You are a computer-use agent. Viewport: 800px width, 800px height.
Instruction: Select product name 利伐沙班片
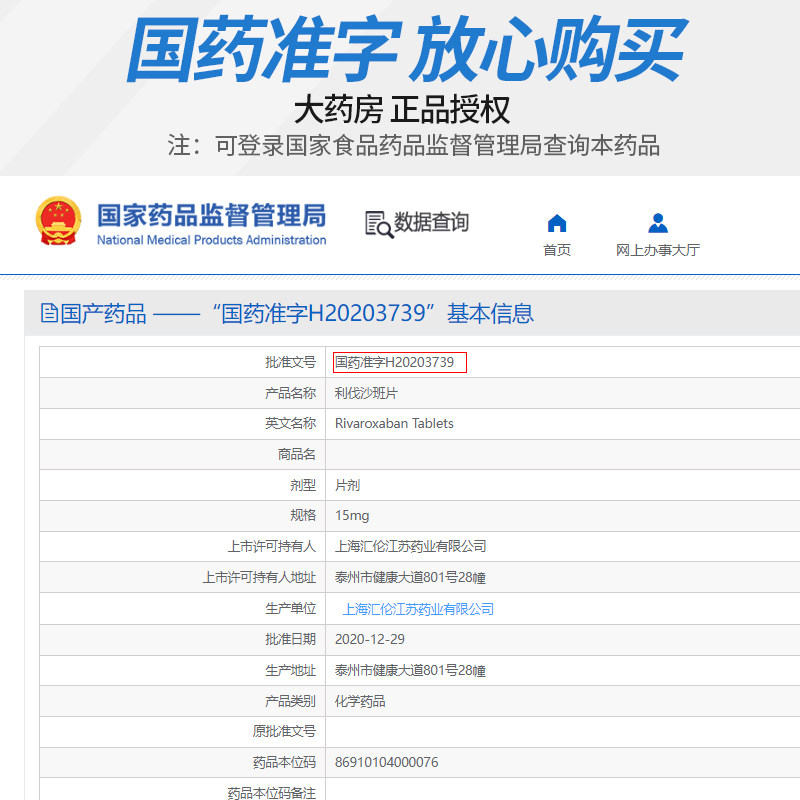[x=366, y=393]
